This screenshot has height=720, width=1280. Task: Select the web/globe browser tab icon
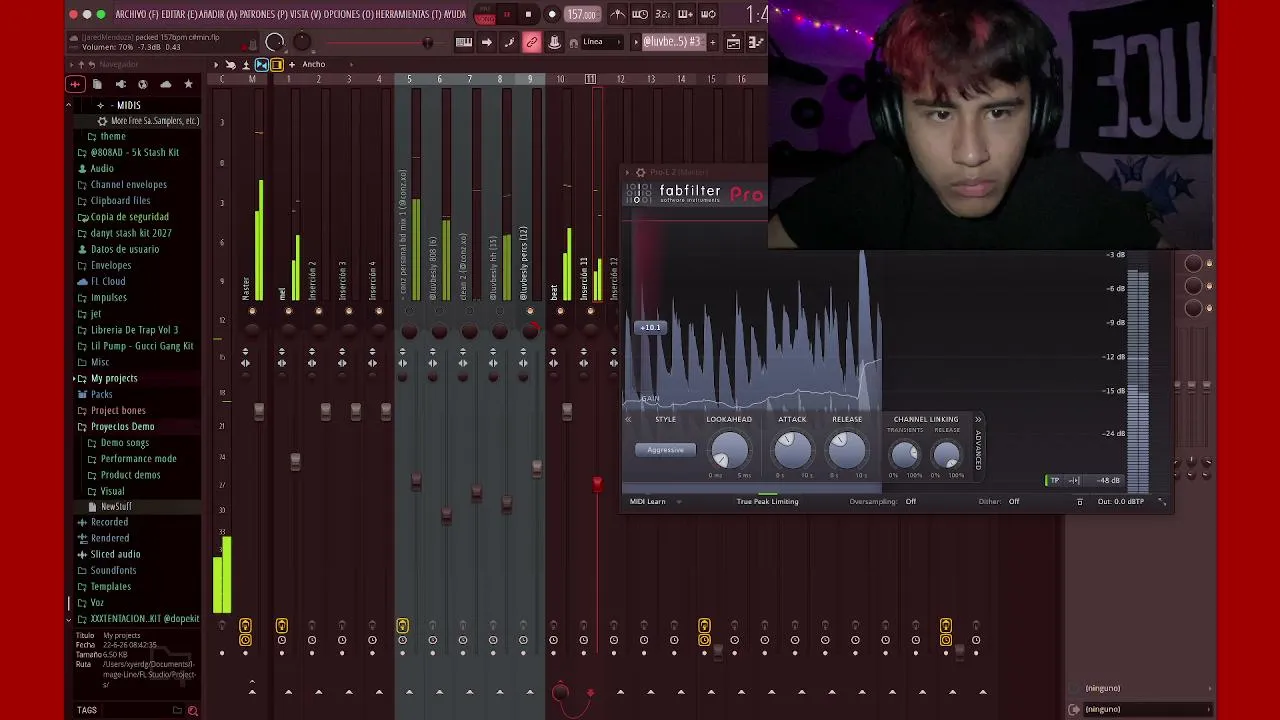coord(143,84)
